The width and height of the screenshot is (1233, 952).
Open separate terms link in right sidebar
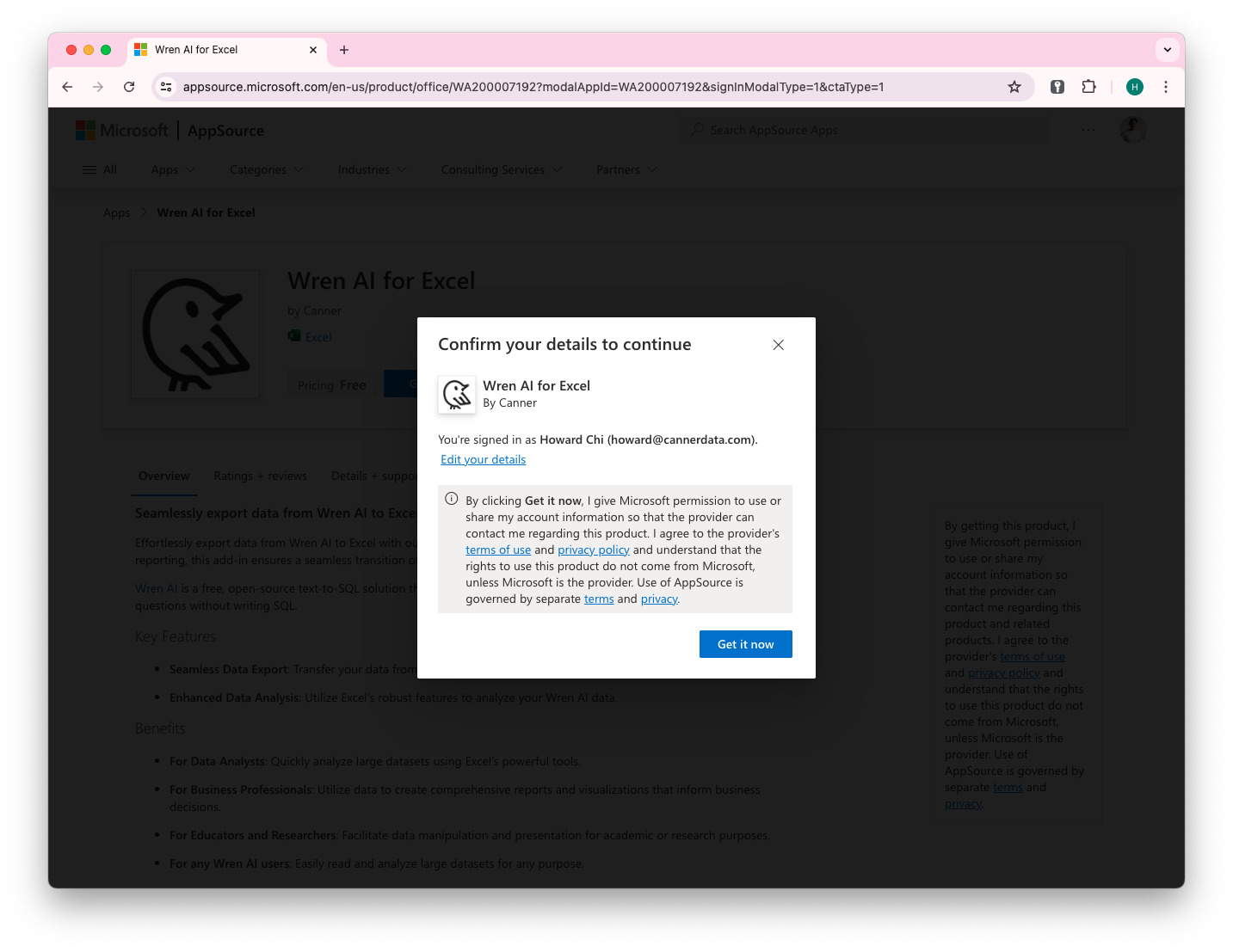[1008, 787]
